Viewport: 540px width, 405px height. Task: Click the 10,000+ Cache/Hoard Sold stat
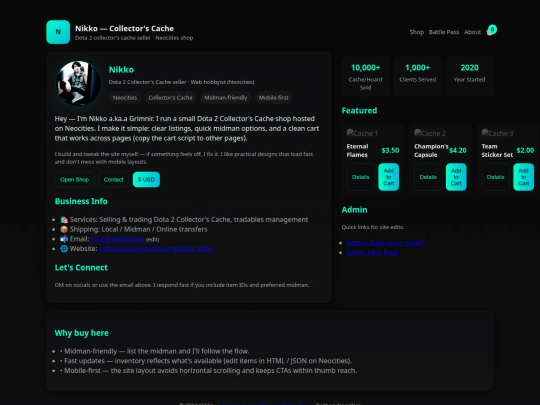coord(365,76)
